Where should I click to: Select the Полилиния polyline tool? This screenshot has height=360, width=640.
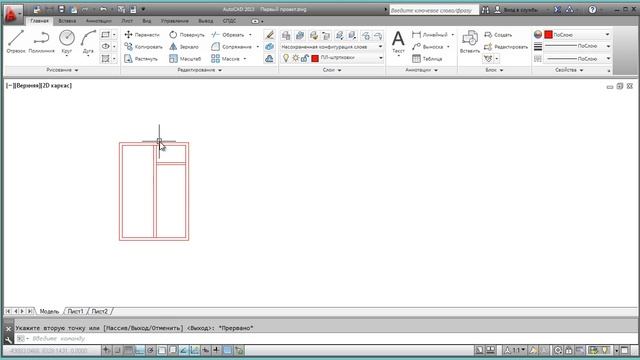tap(41, 42)
